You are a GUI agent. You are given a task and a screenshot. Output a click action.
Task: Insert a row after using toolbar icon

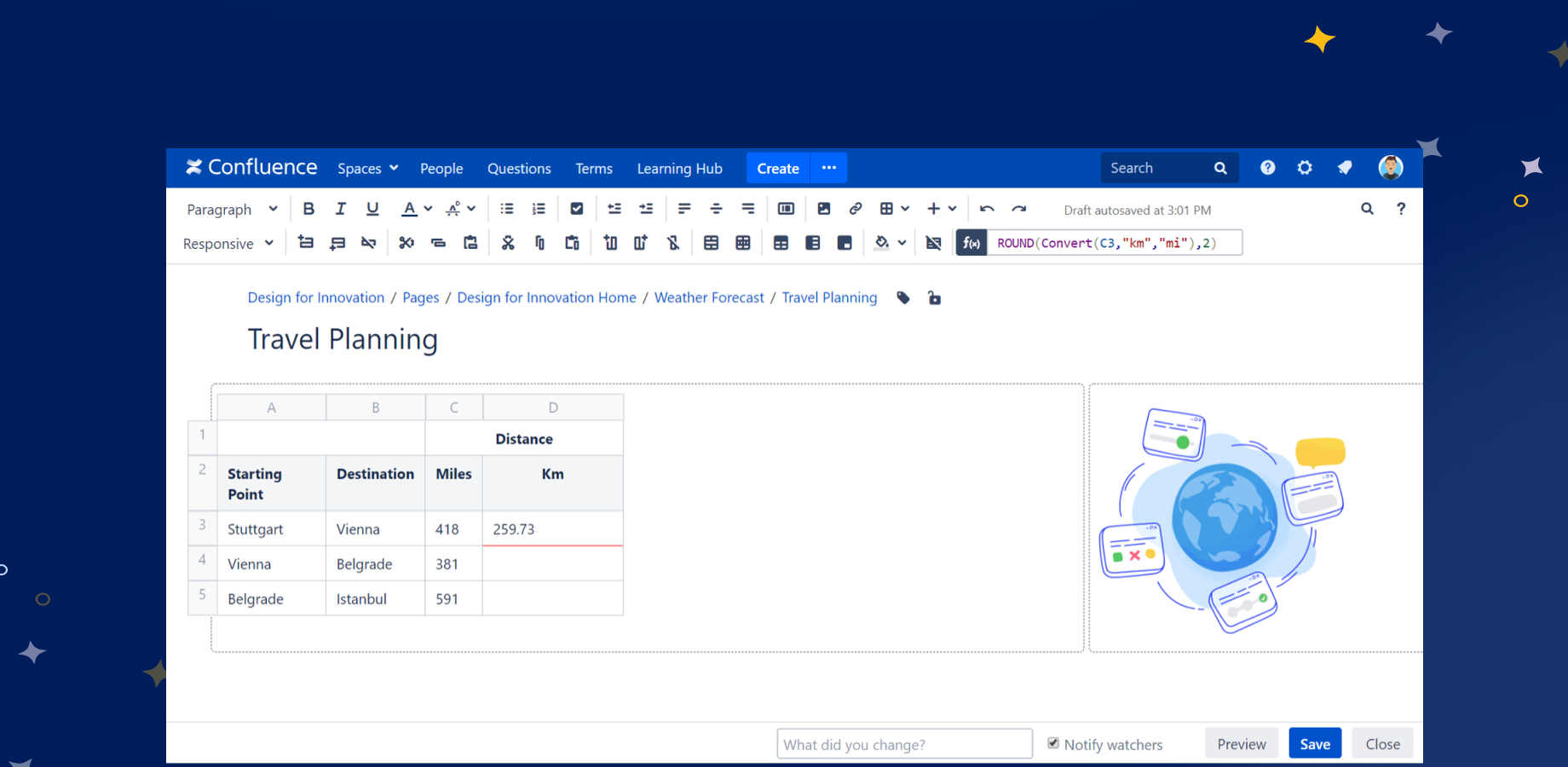[x=337, y=243]
